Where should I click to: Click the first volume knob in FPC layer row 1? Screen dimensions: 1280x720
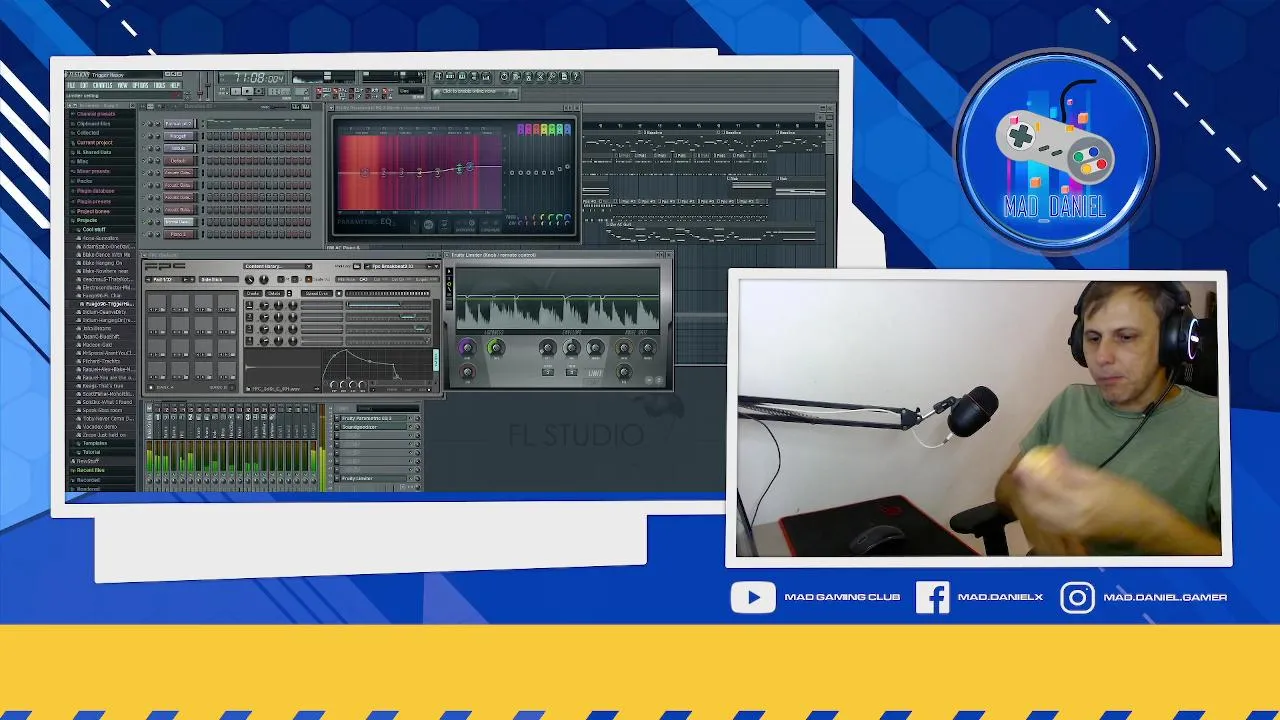click(x=264, y=306)
